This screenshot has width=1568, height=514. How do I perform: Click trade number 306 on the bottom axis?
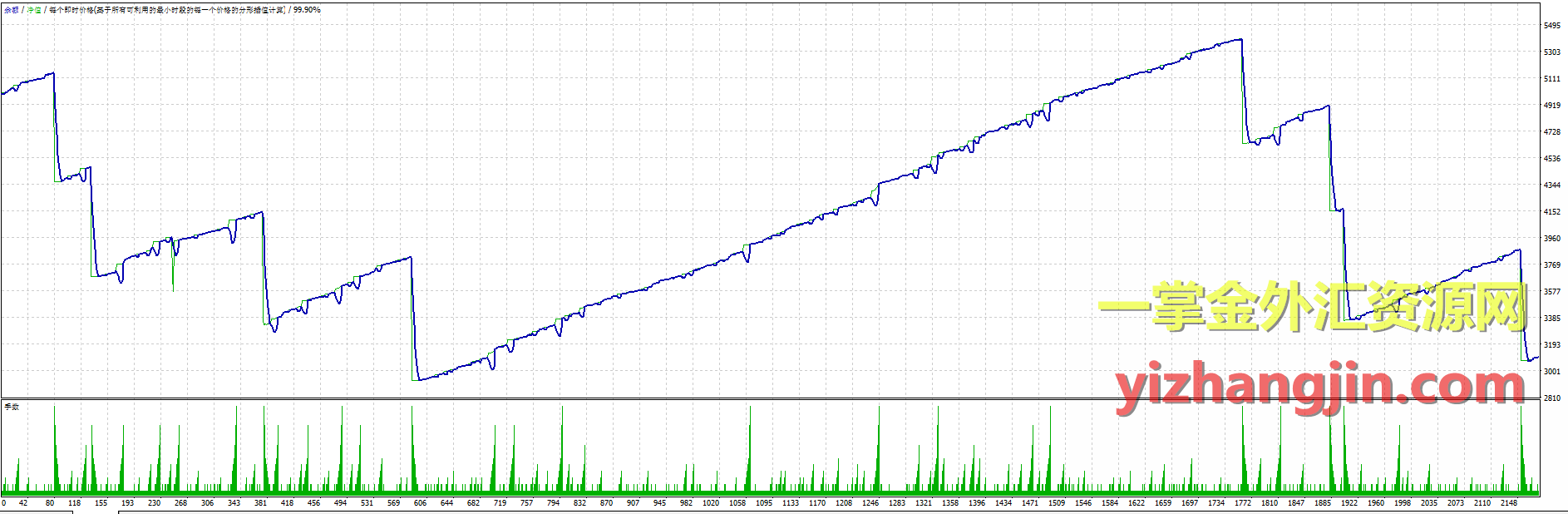coord(207,503)
